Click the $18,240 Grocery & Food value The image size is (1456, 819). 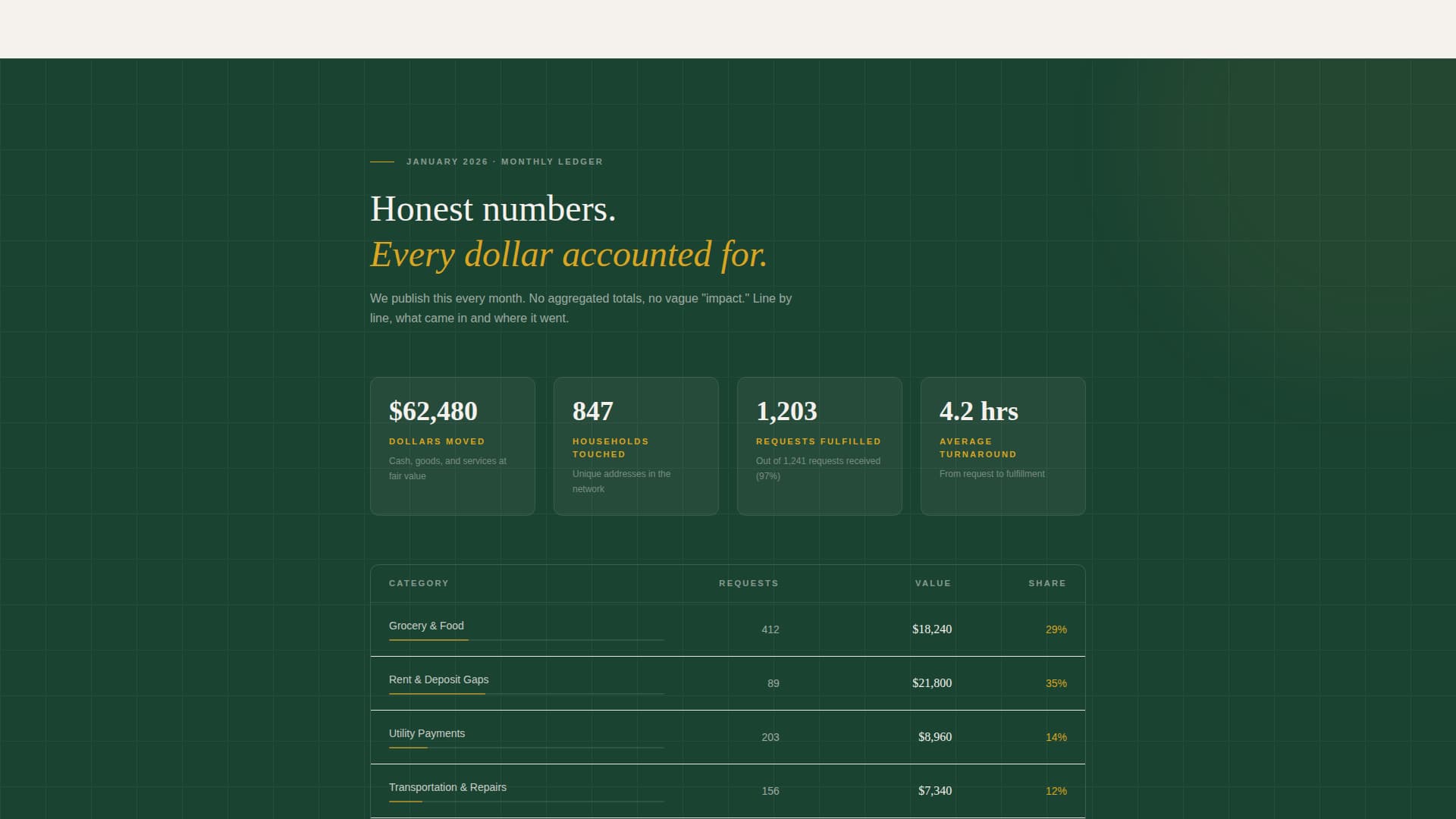(x=931, y=629)
